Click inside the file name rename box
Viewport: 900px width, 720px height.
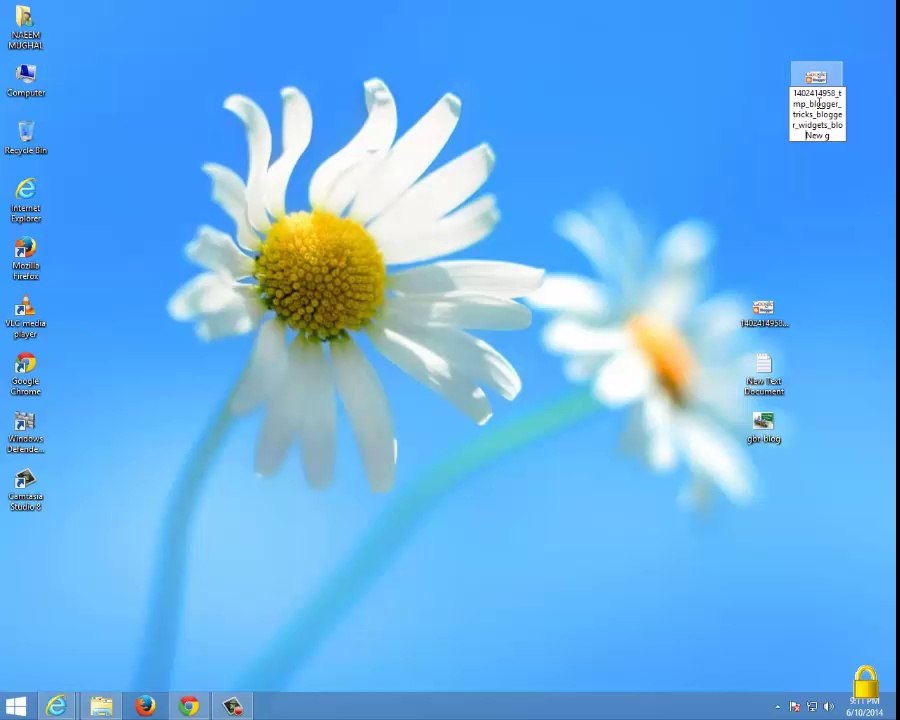[817, 114]
